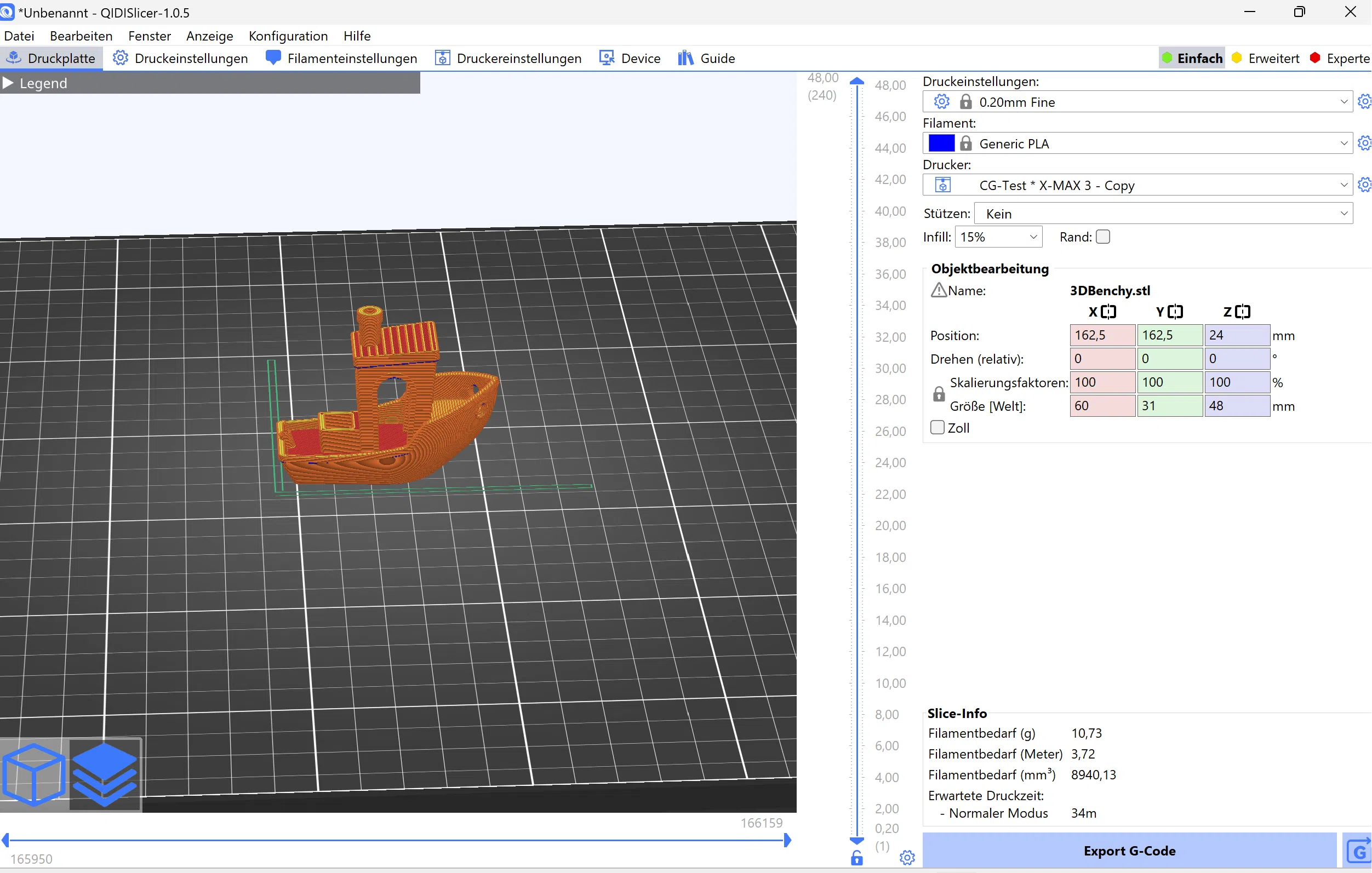Toggle scaling factor aspect lock icon
This screenshot has width=1372, height=873.
939,394
